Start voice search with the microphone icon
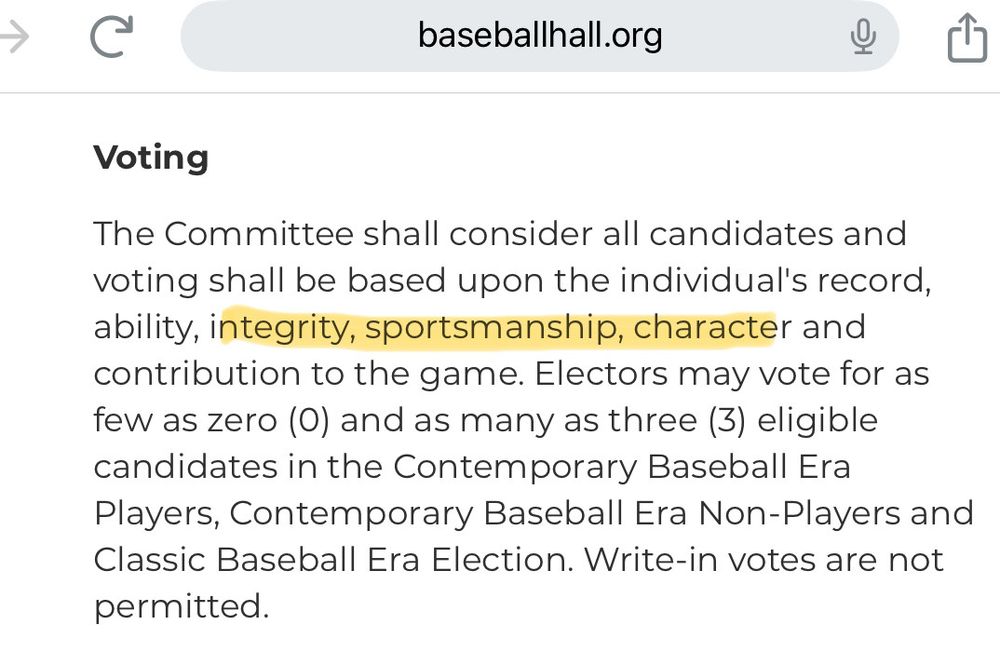Image resolution: width=1000 pixels, height=655 pixels. tap(863, 36)
